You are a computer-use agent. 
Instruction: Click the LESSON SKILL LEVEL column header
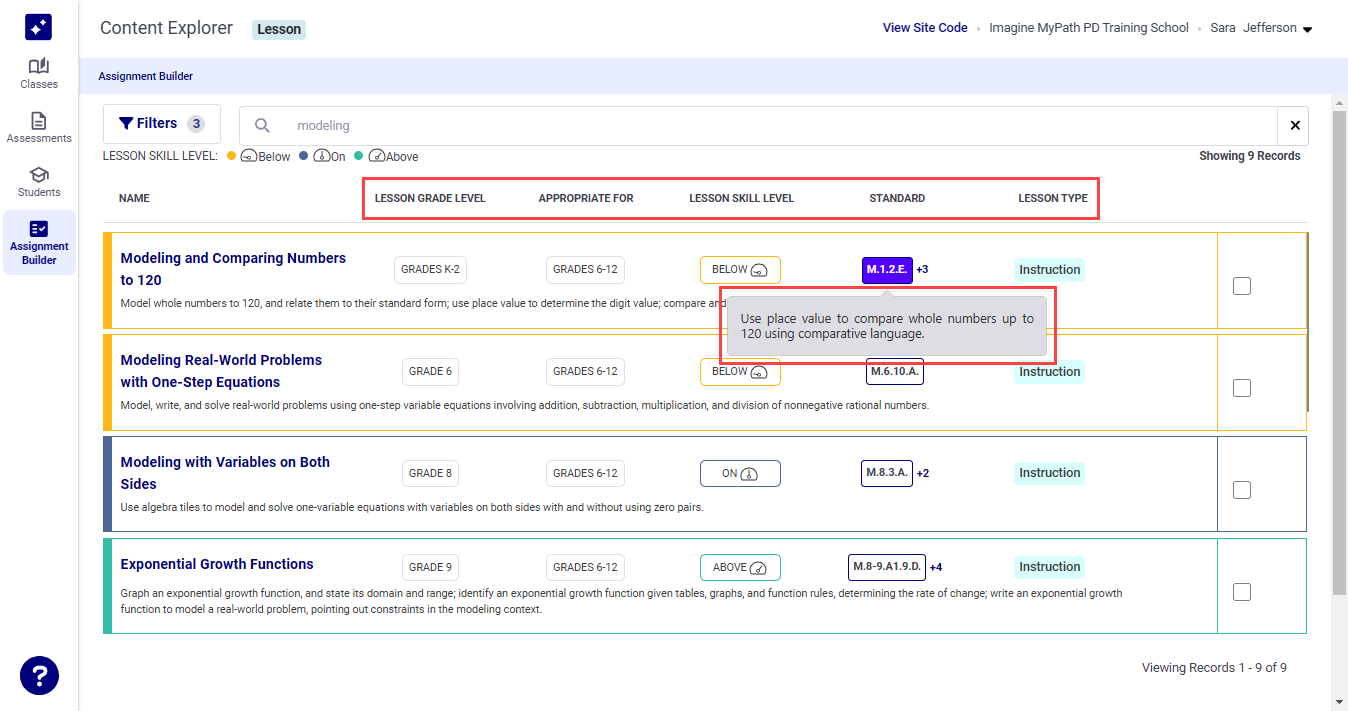741,198
